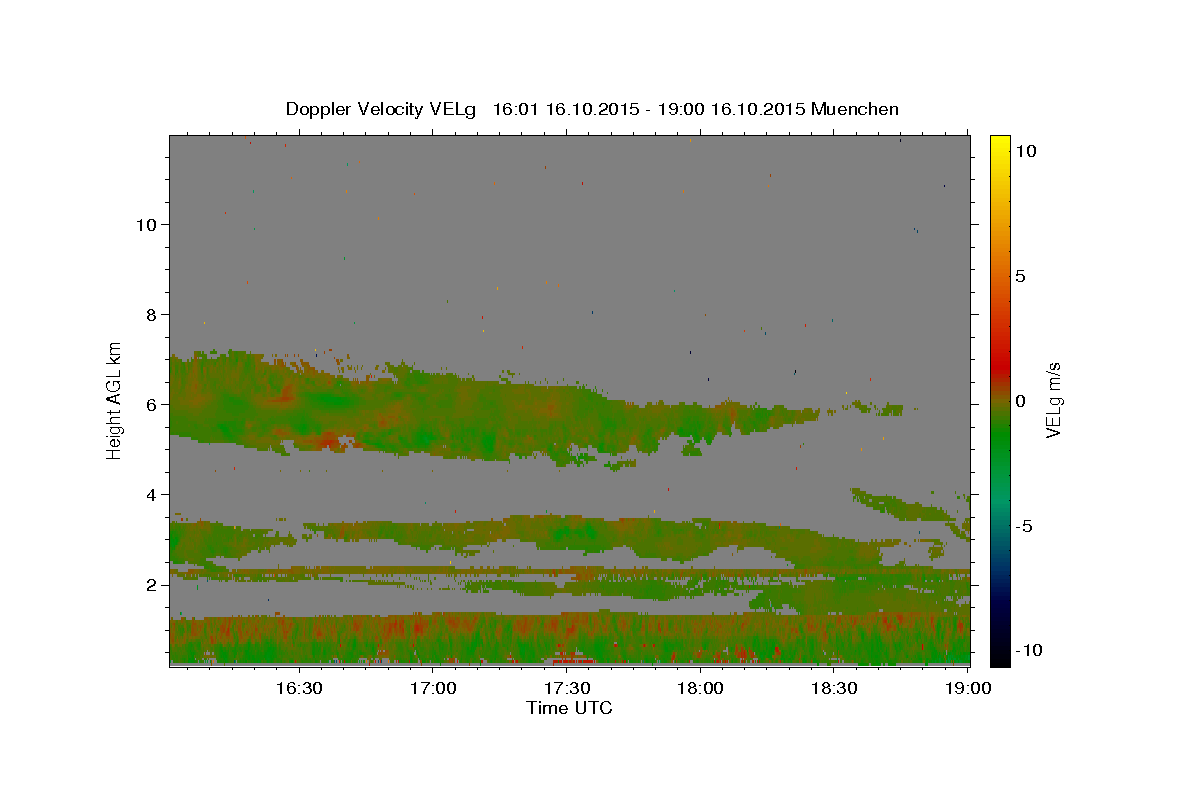1200x800 pixels.
Task: Click the 'Muenchen' station name in title
Action: [x=855, y=109]
